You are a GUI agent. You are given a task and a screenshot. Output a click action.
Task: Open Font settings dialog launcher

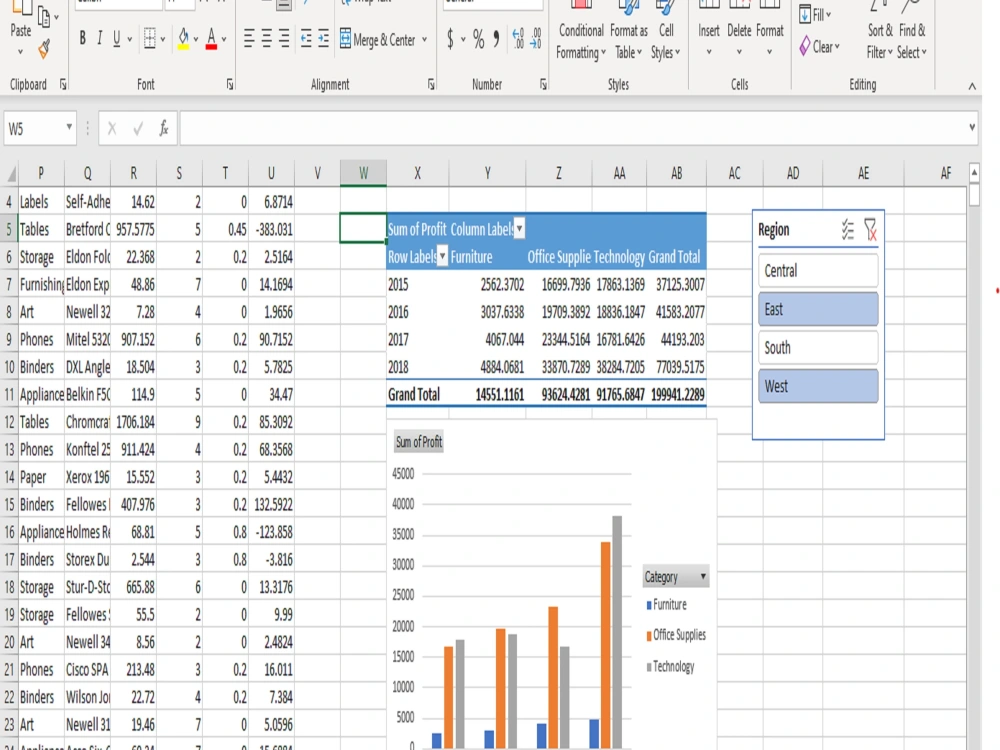230,84
